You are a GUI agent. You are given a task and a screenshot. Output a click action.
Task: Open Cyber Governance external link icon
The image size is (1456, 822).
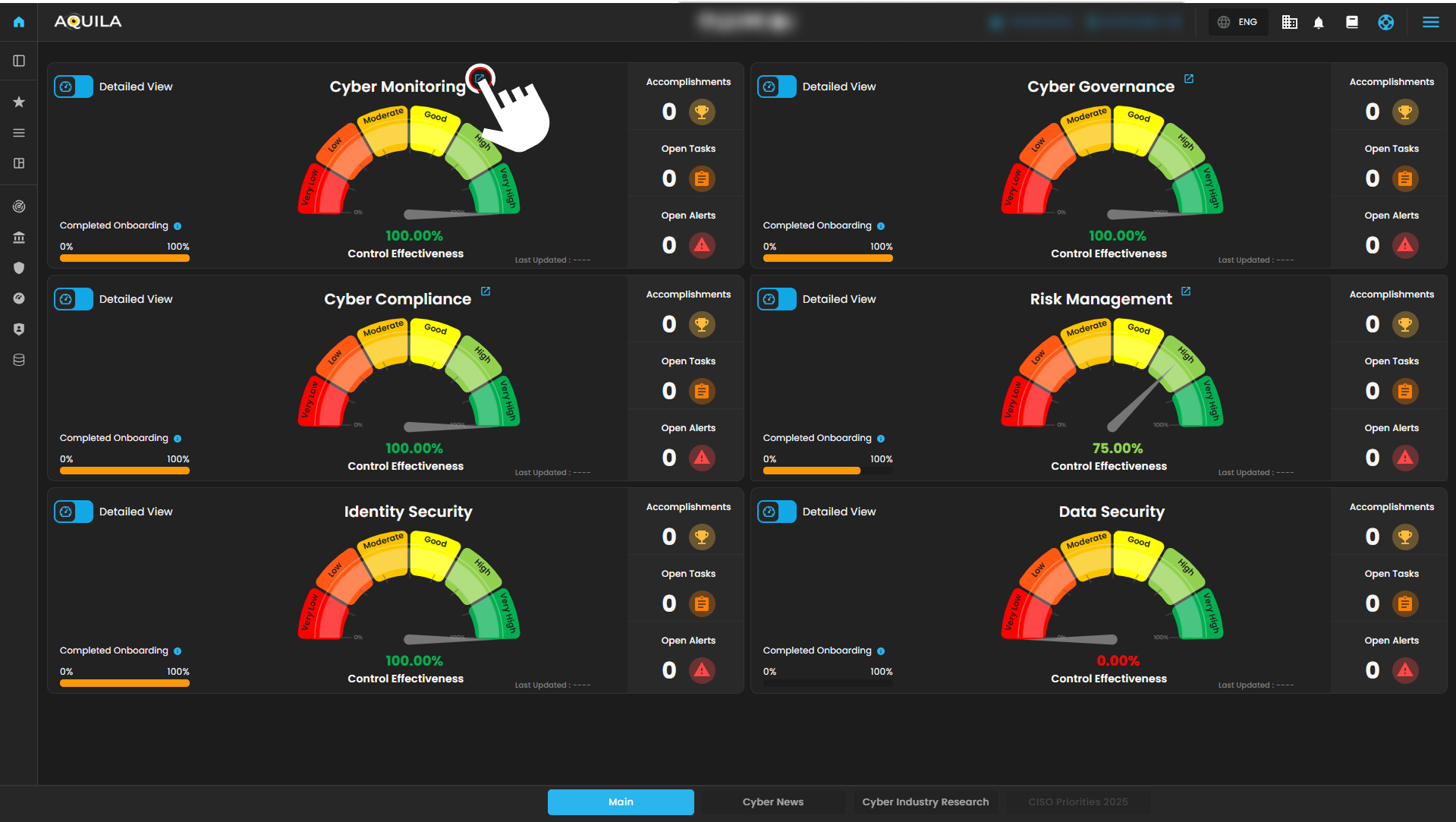(1189, 79)
